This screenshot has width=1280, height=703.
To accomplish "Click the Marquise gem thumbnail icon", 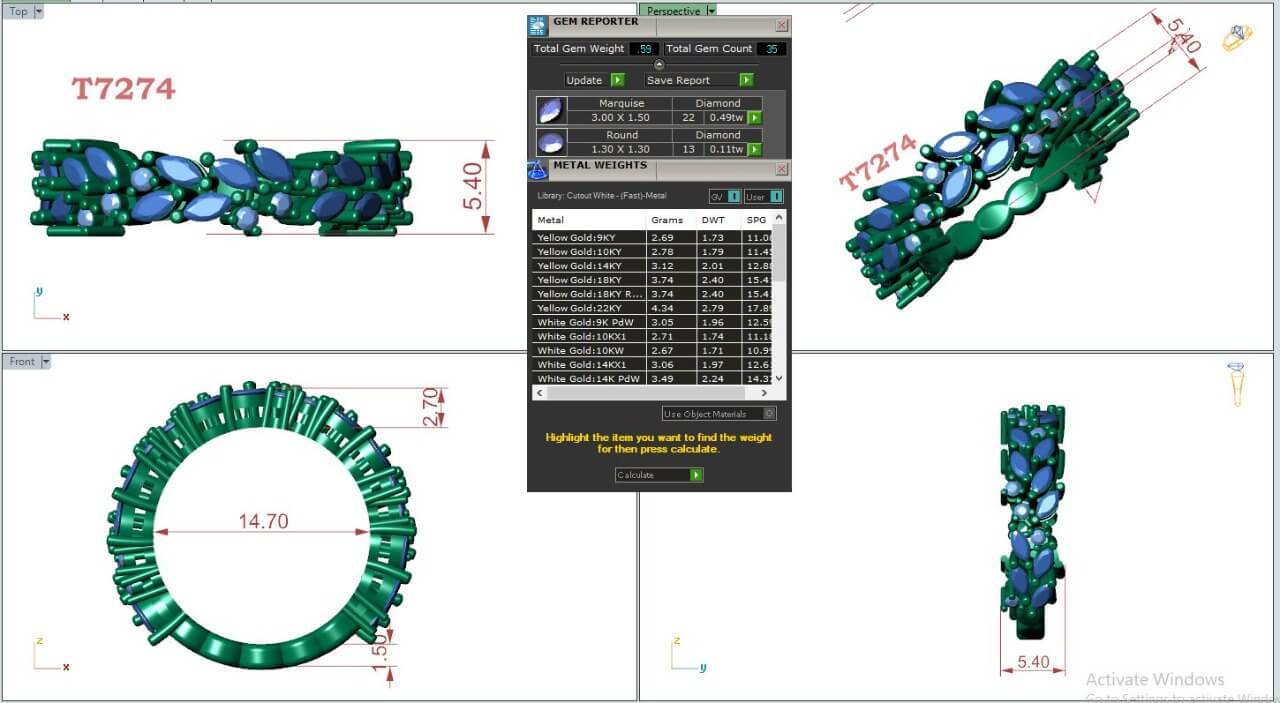I will point(551,110).
